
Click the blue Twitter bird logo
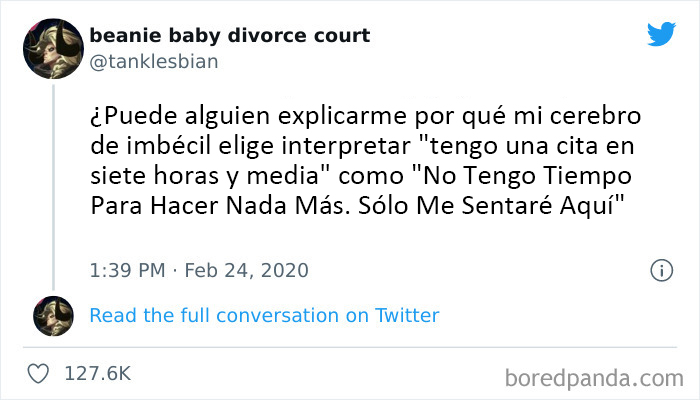point(661,34)
